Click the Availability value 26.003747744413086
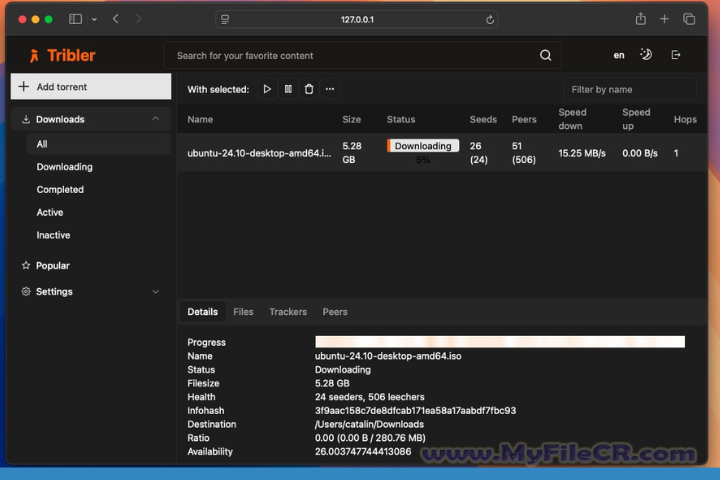 [363, 451]
